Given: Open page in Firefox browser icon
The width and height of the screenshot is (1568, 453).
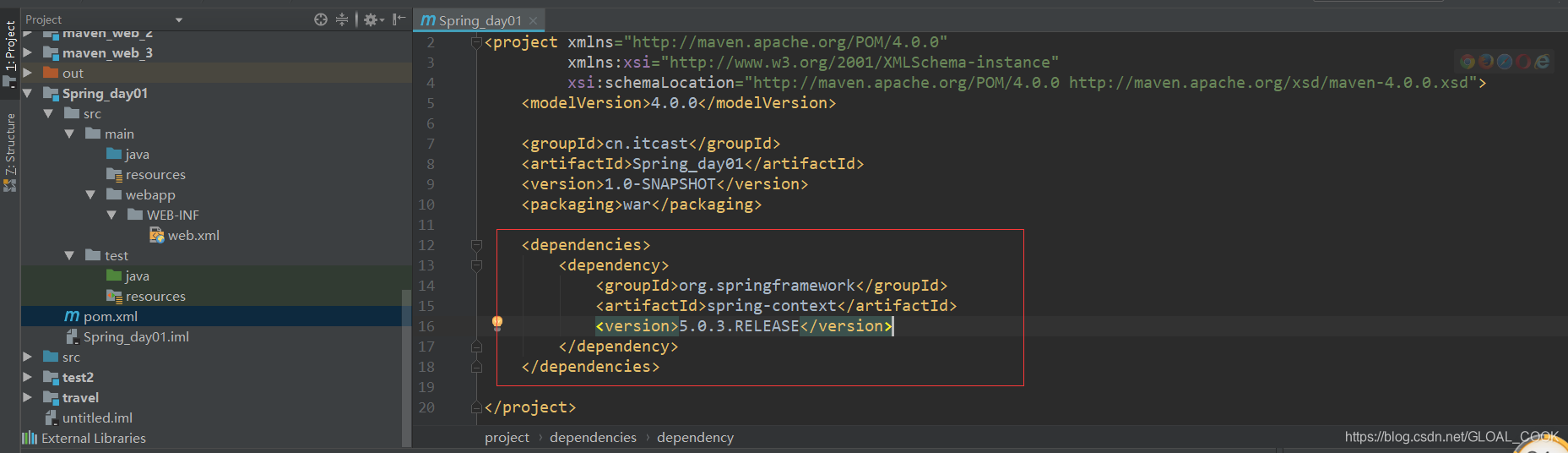Looking at the screenshot, I should [1486, 62].
